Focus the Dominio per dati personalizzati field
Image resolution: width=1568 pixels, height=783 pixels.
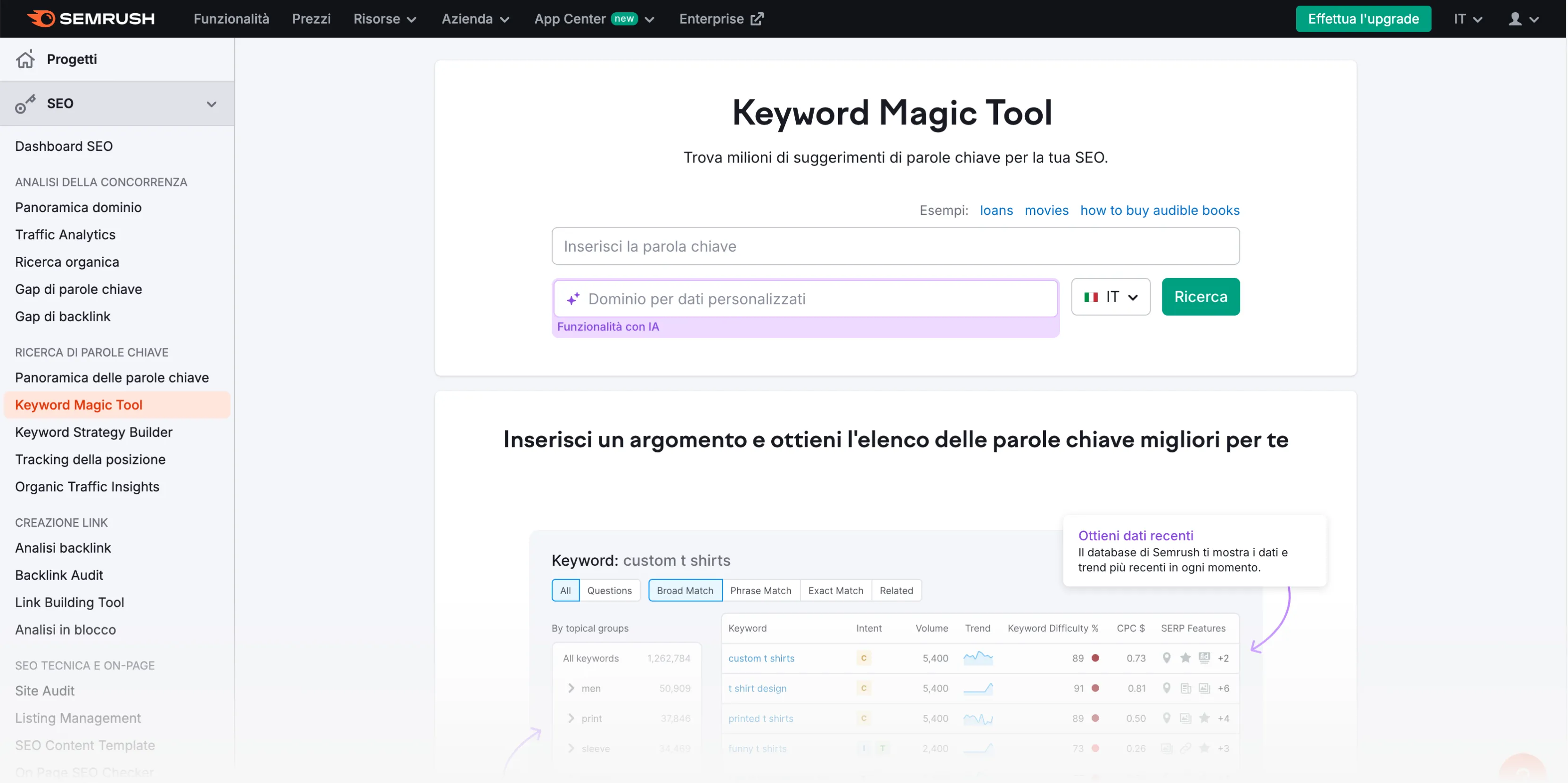click(x=806, y=299)
